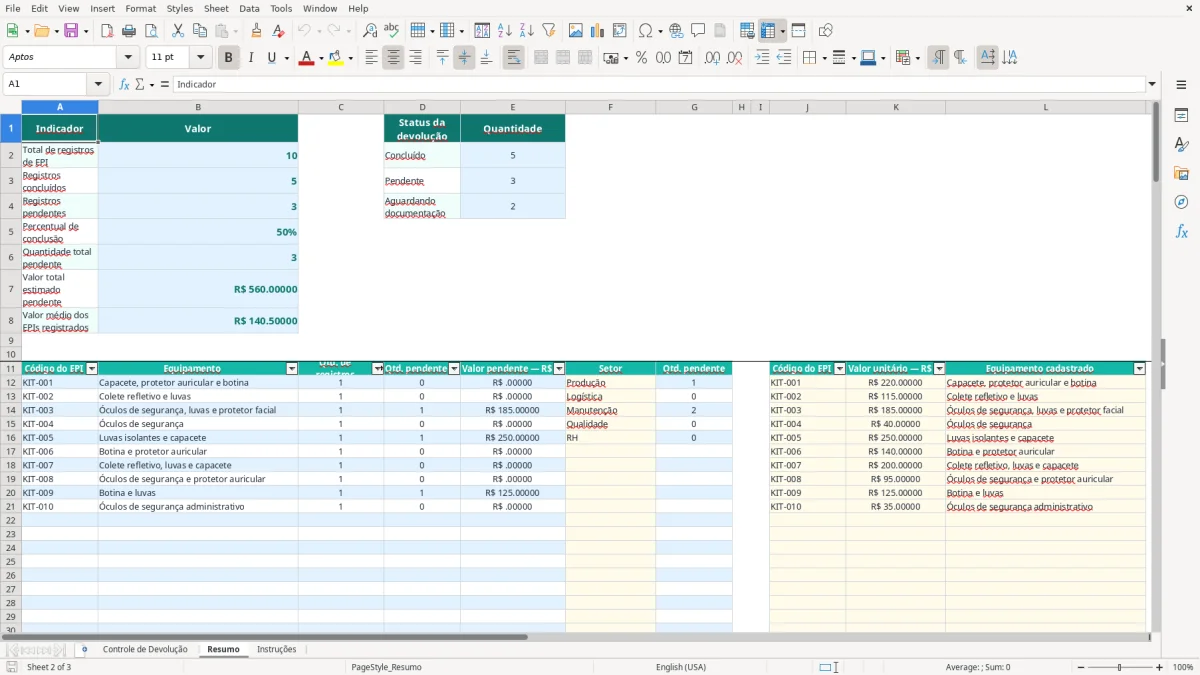This screenshot has width=1200, height=675.
Task: Export directly as PDF icon
Action: tap(107, 31)
